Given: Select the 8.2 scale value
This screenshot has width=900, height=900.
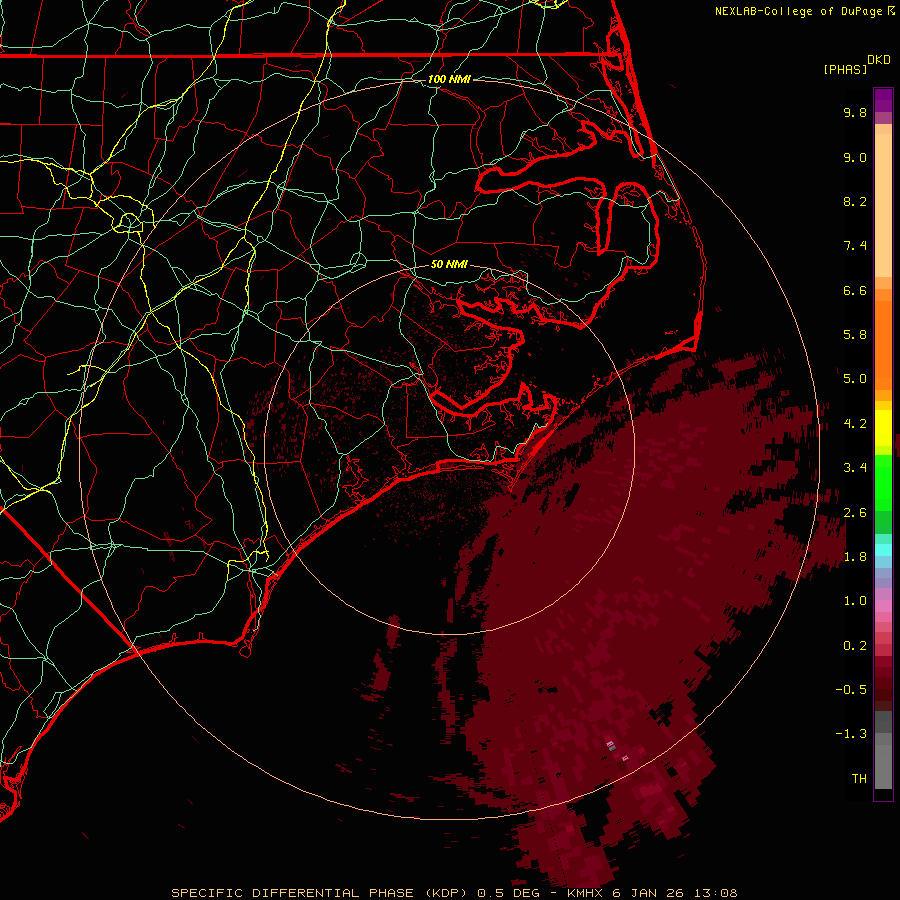Looking at the screenshot, I should coord(855,201).
